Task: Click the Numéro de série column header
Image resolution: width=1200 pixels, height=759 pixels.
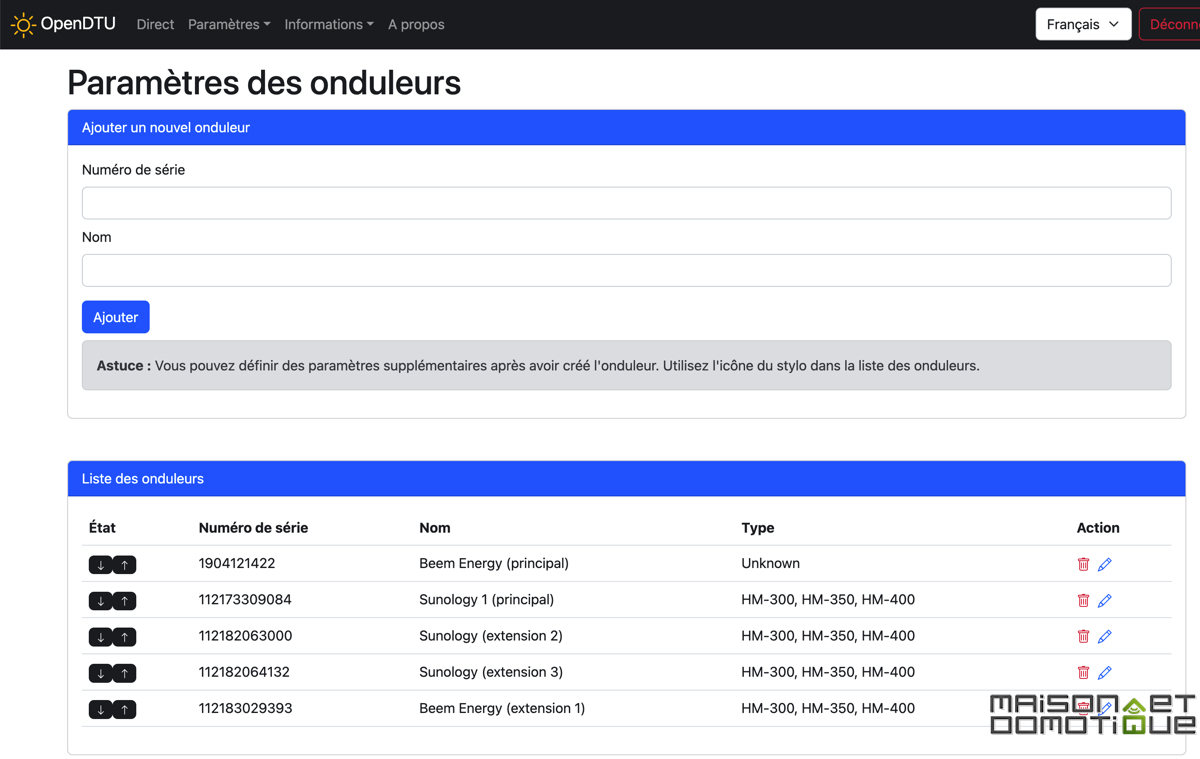Action: [x=253, y=527]
